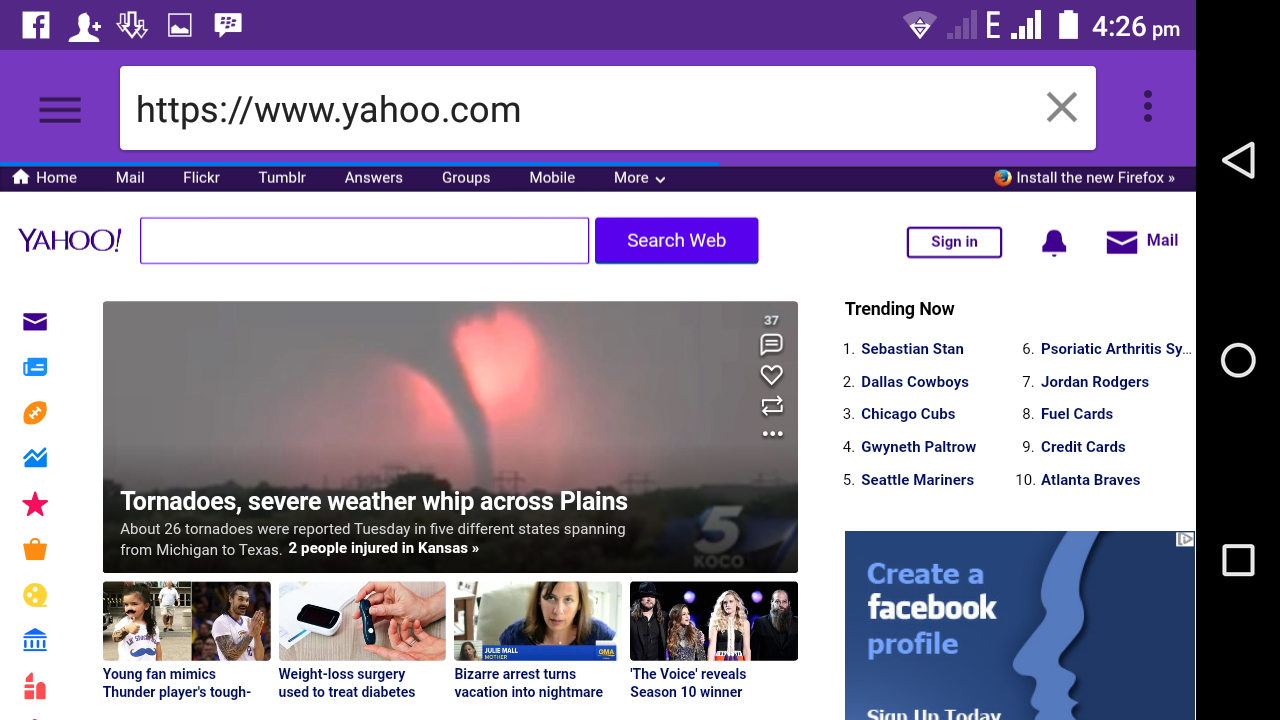Select trending topic Jordan Rodgers
1280x720 pixels.
[x=1095, y=382]
